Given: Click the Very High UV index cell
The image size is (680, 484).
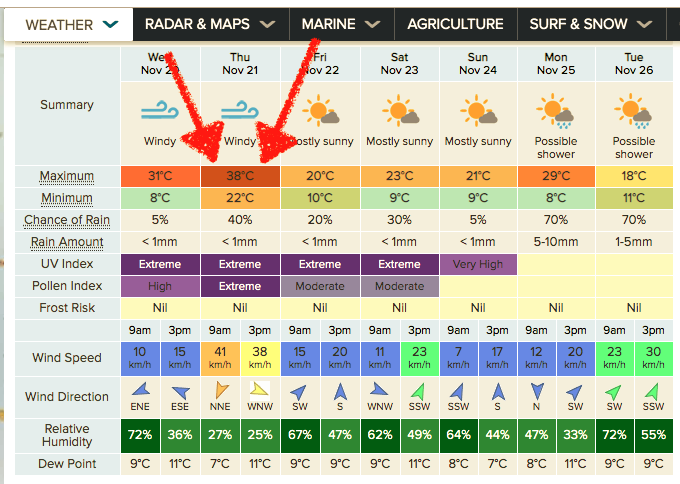Looking at the screenshot, I should pos(478,264).
